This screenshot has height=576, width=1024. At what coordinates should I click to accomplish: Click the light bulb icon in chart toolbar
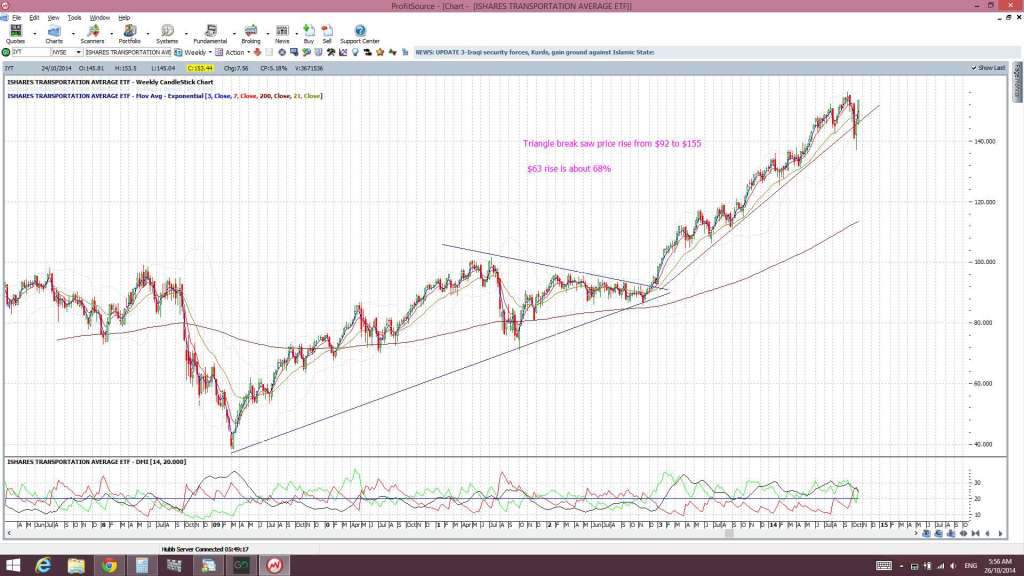(x=355, y=52)
